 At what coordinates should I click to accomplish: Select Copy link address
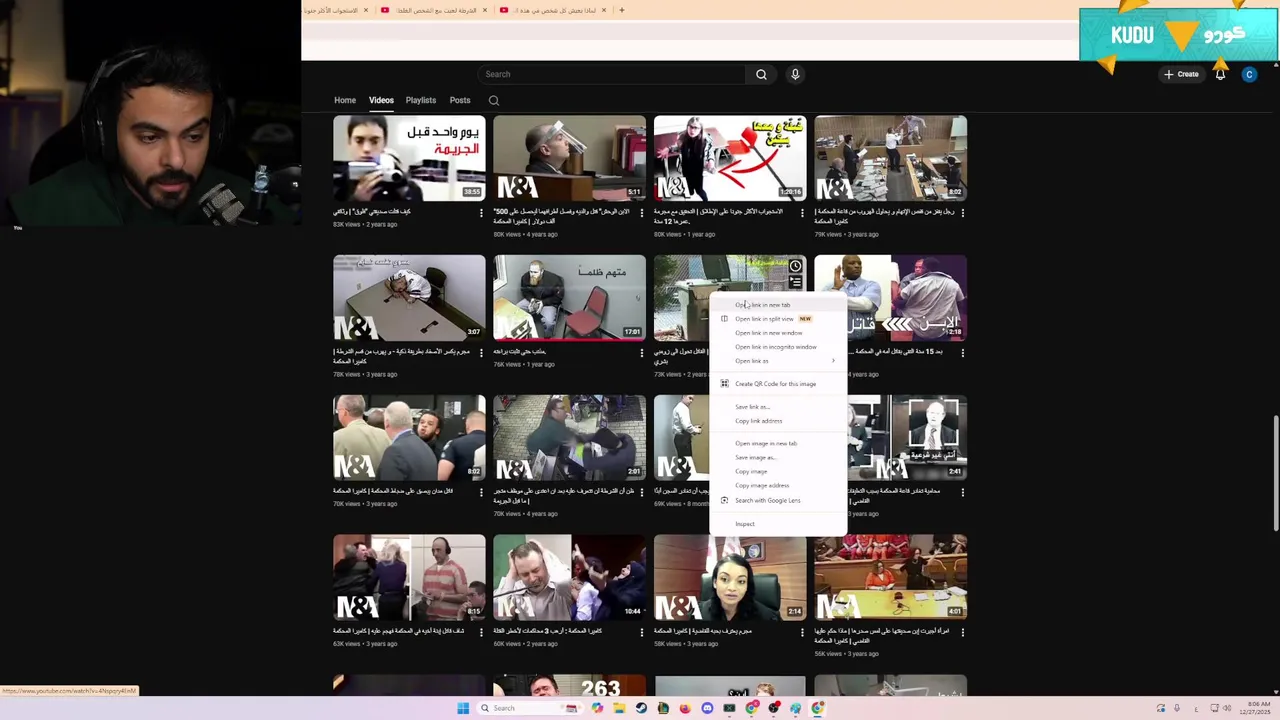[778, 421]
